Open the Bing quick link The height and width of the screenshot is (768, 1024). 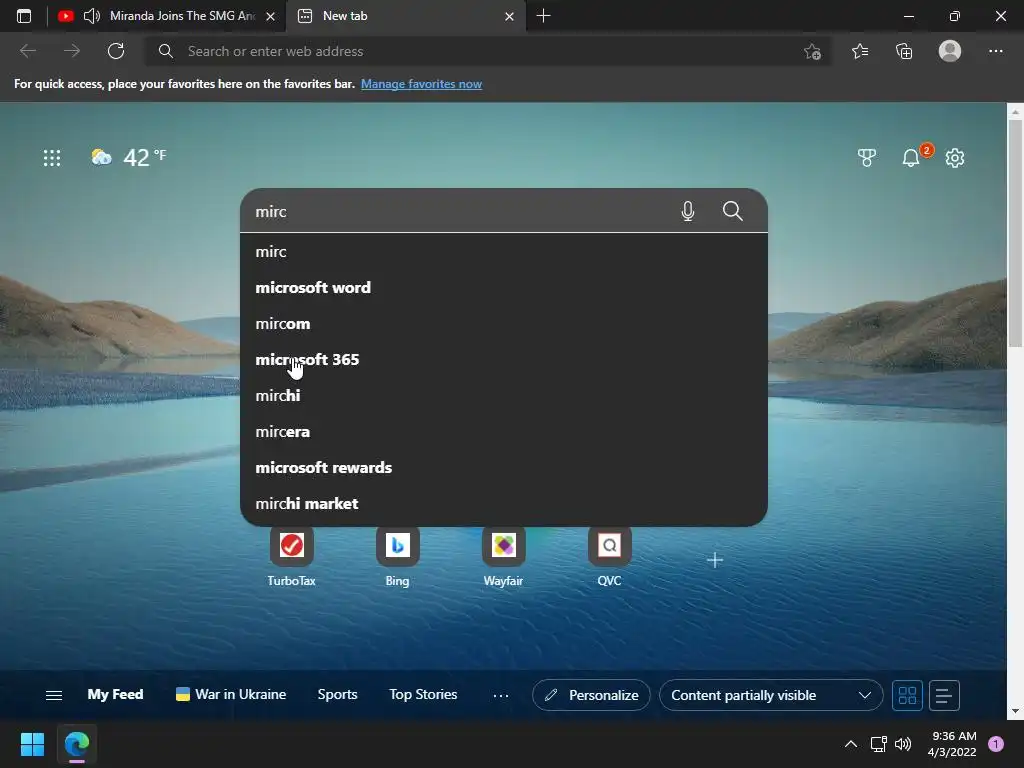tap(397, 556)
